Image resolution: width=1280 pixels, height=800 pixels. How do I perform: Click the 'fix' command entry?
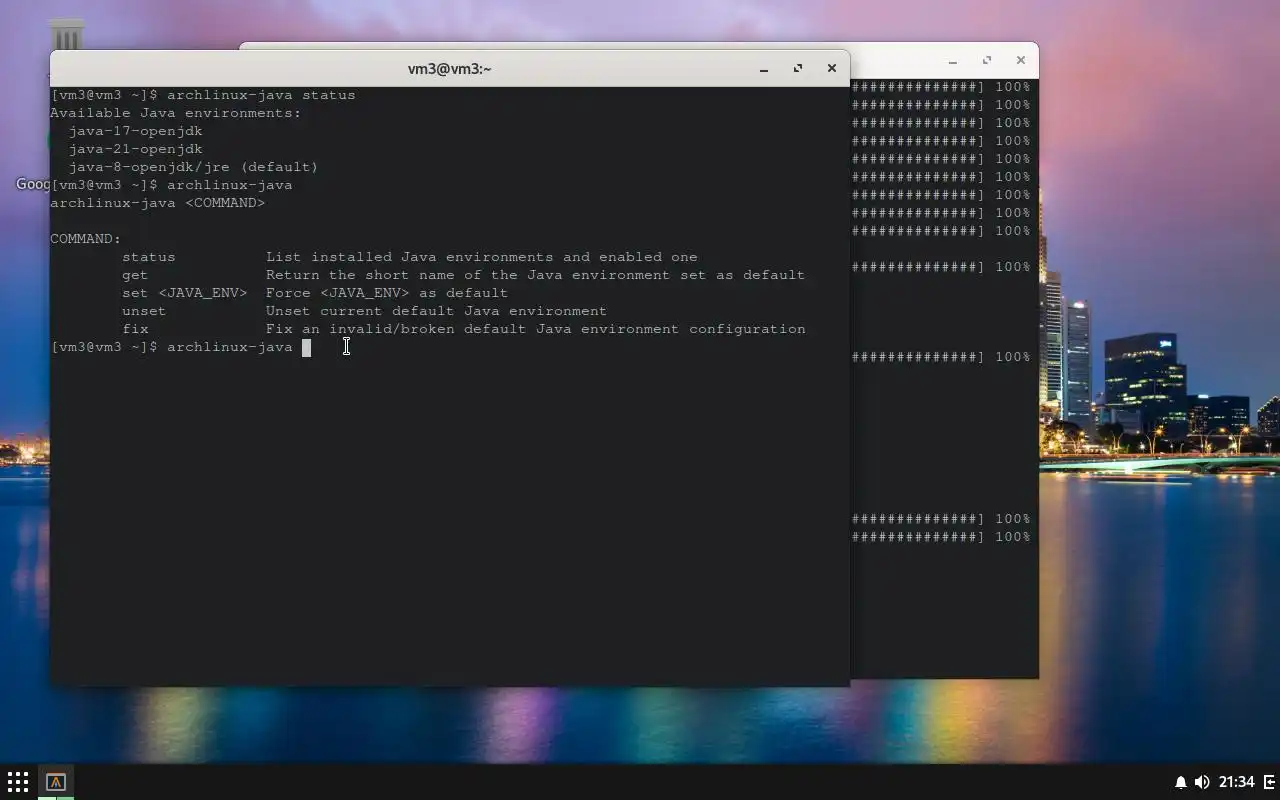pyautogui.click(x=135, y=329)
